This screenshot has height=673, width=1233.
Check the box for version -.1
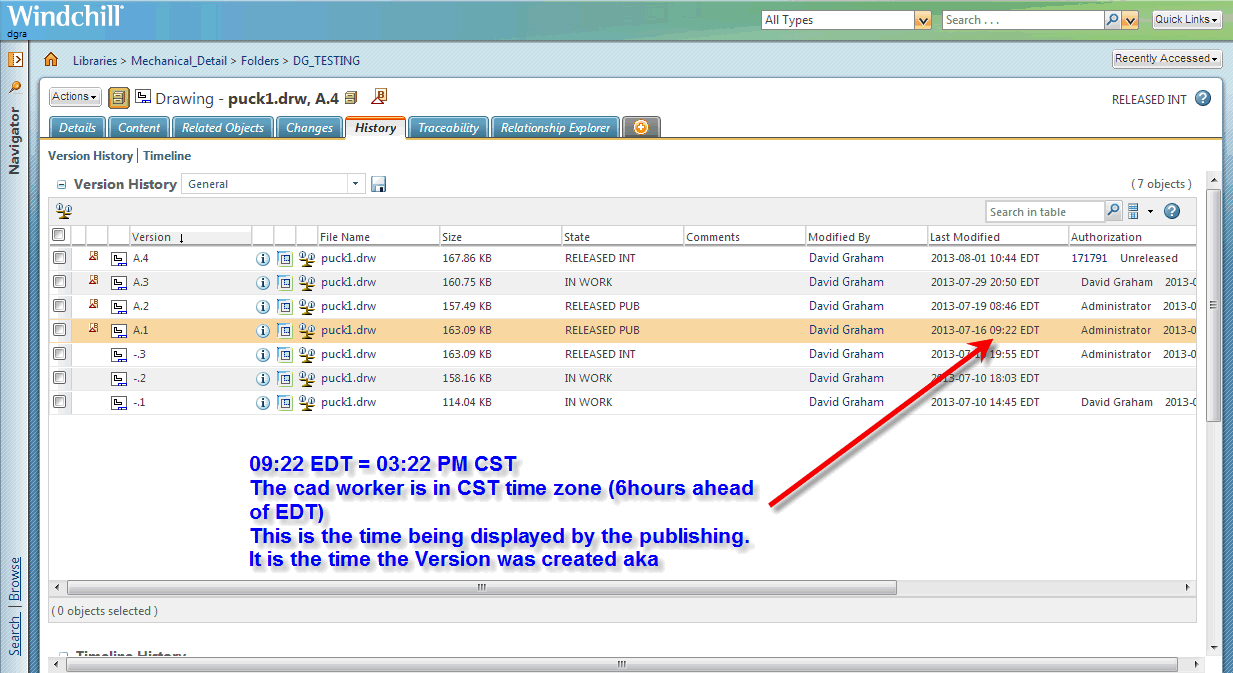[59, 401]
